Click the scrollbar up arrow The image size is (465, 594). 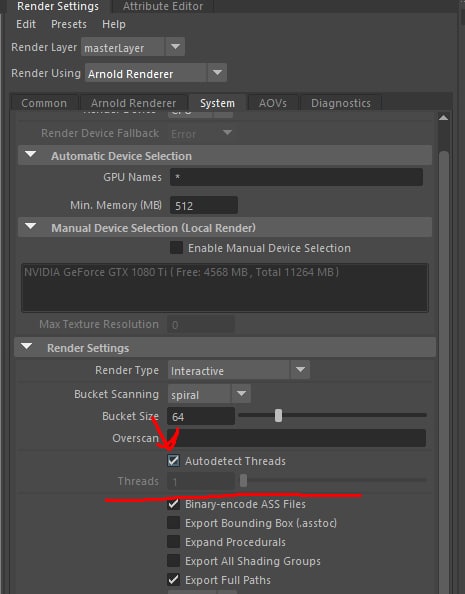pyautogui.click(x=443, y=118)
